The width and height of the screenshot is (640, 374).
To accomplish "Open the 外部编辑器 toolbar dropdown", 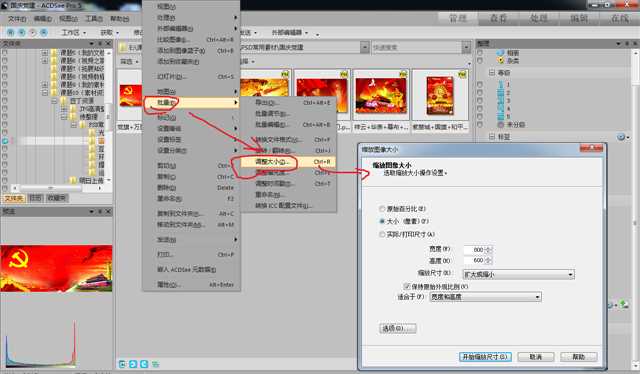I will click(x=290, y=32).
